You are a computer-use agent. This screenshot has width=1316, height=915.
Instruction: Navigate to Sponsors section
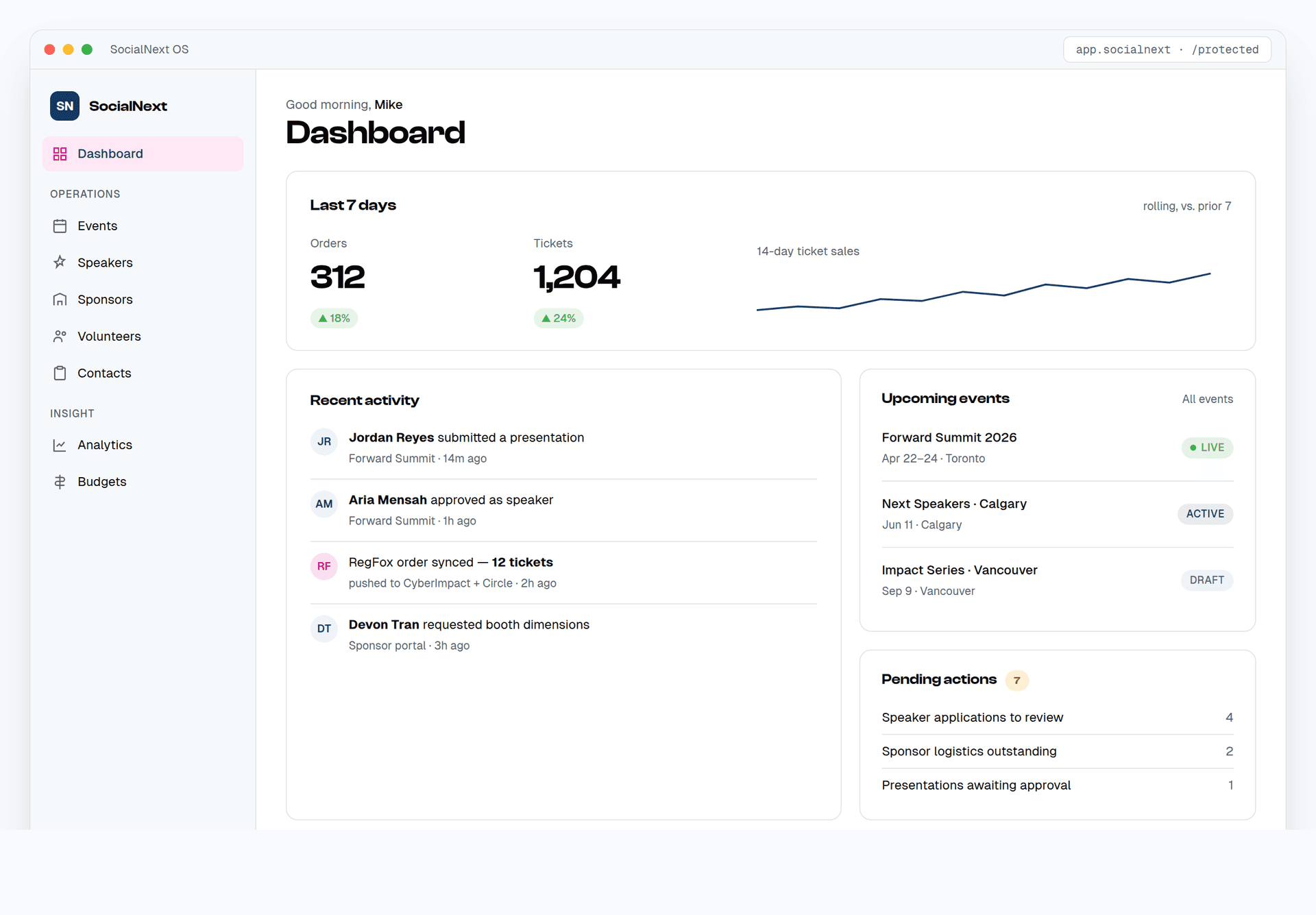(143, 300)
